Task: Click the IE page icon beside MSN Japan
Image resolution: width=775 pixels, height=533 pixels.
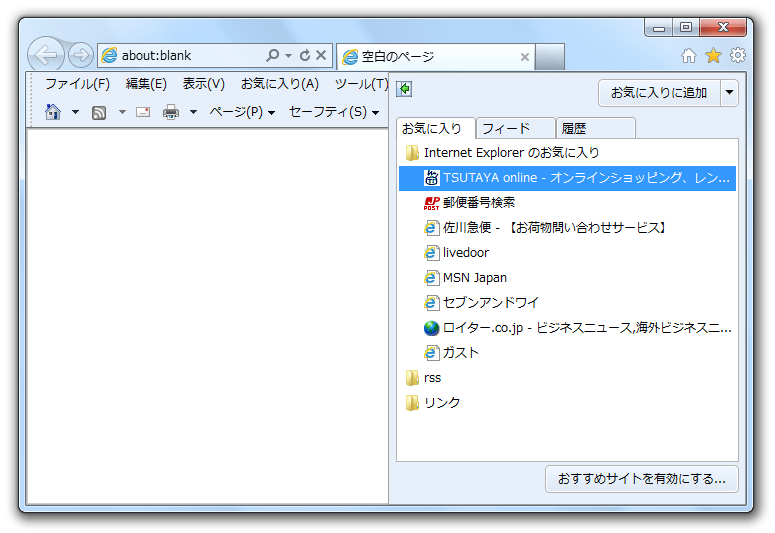Action: (431, 278)
